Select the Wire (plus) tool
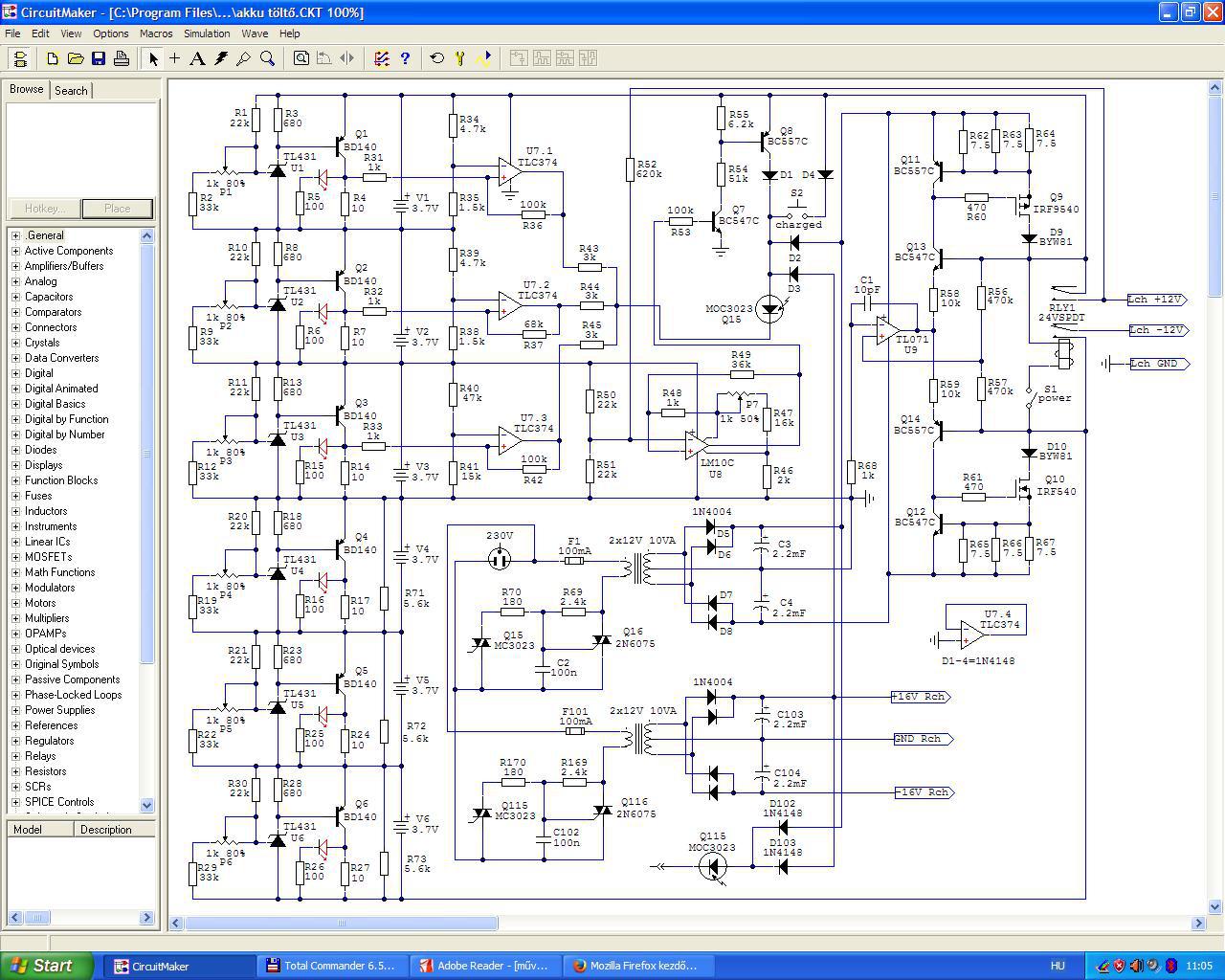Screen dimensions: 1225x980 click(x=175, y=58)
